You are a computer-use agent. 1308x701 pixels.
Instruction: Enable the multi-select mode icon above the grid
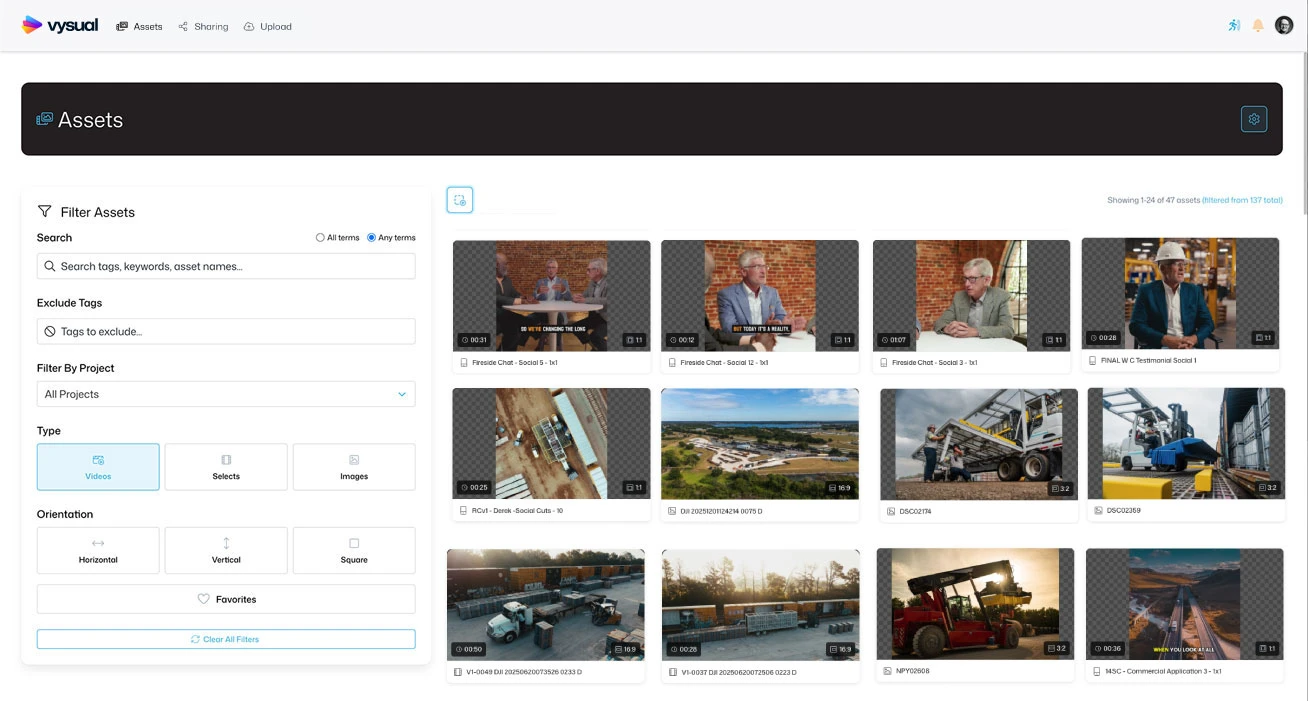(x=459, y=199)
